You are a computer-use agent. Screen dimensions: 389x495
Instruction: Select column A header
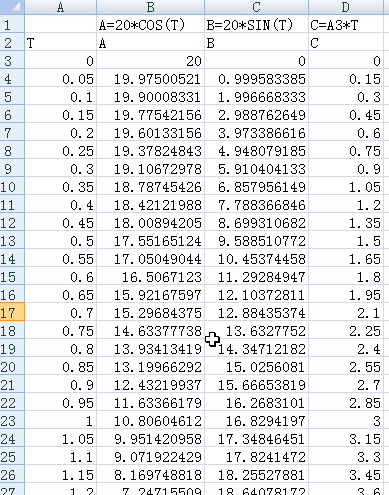[60, 7]
